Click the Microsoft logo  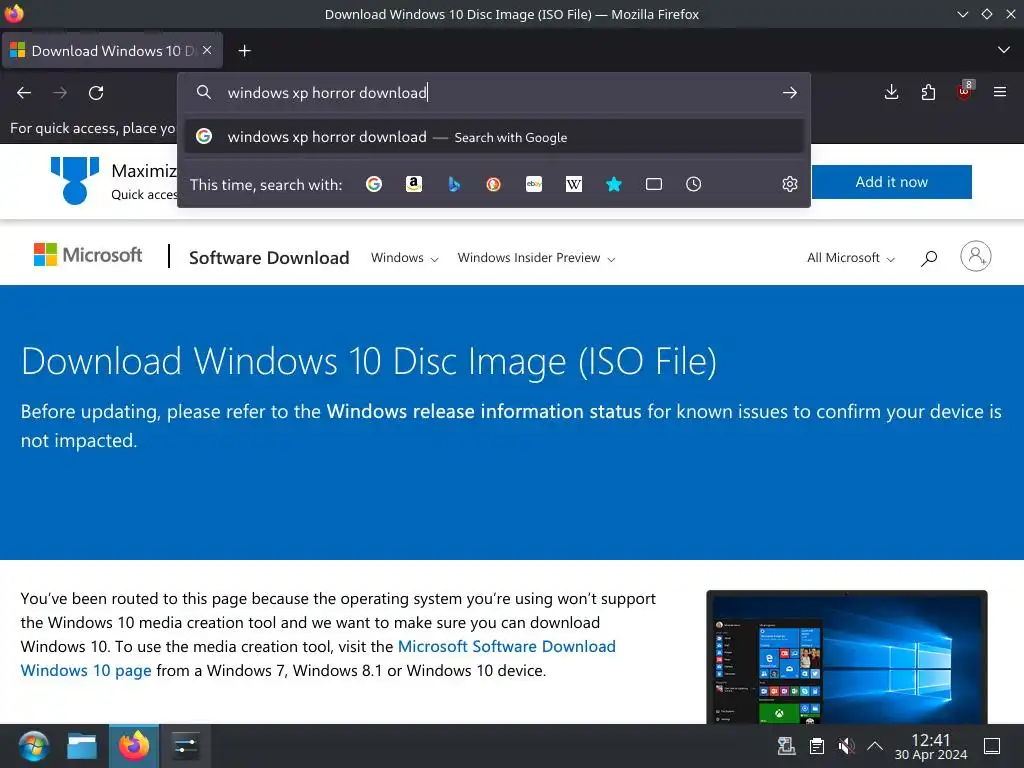coord(88,255)
